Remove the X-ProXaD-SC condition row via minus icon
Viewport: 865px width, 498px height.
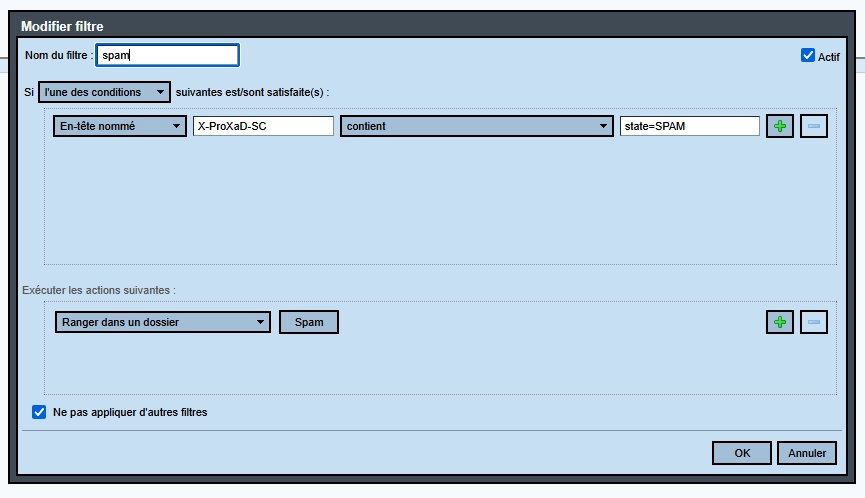[x=814, y=126]
